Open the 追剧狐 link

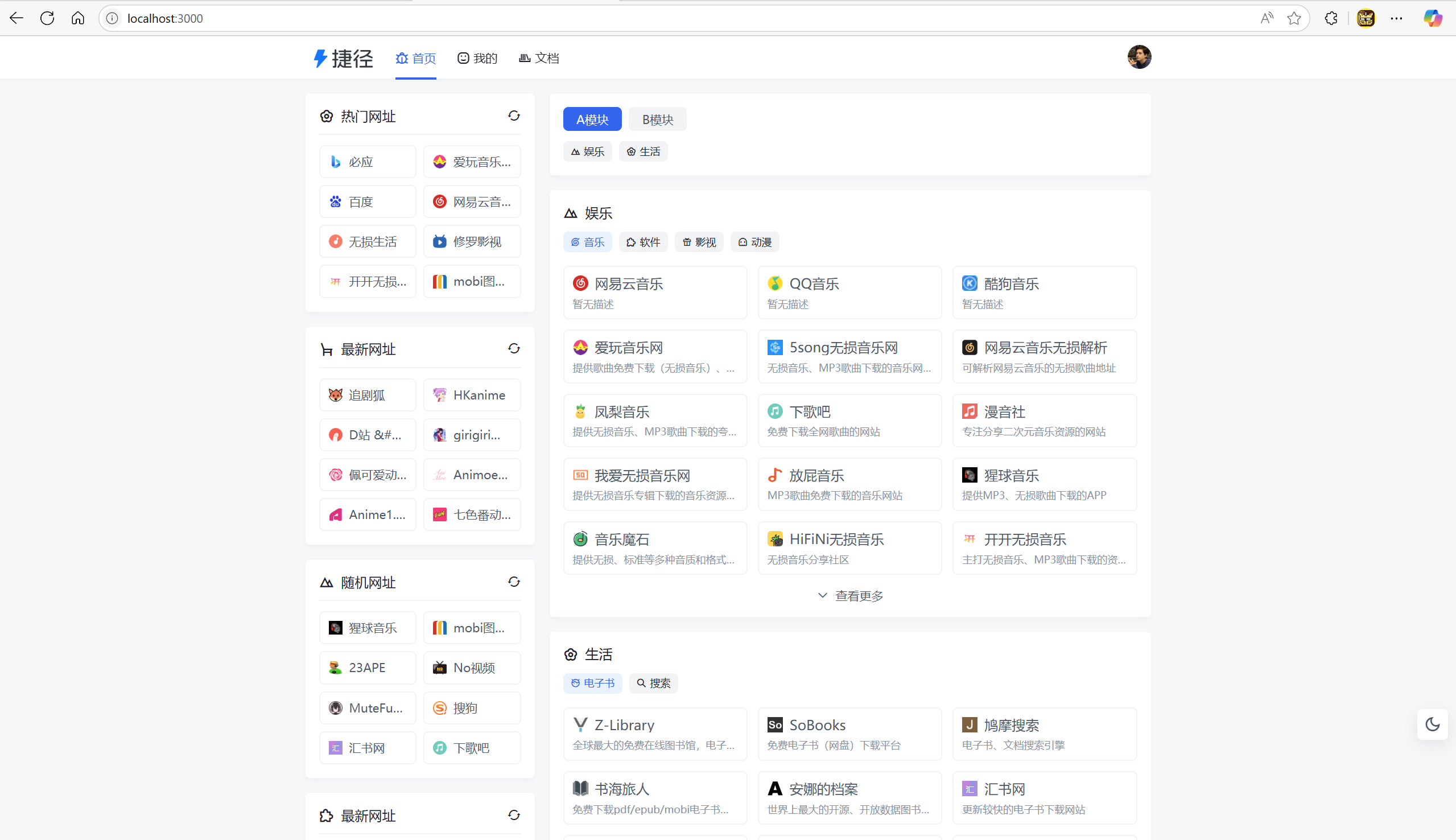[368, 395]
